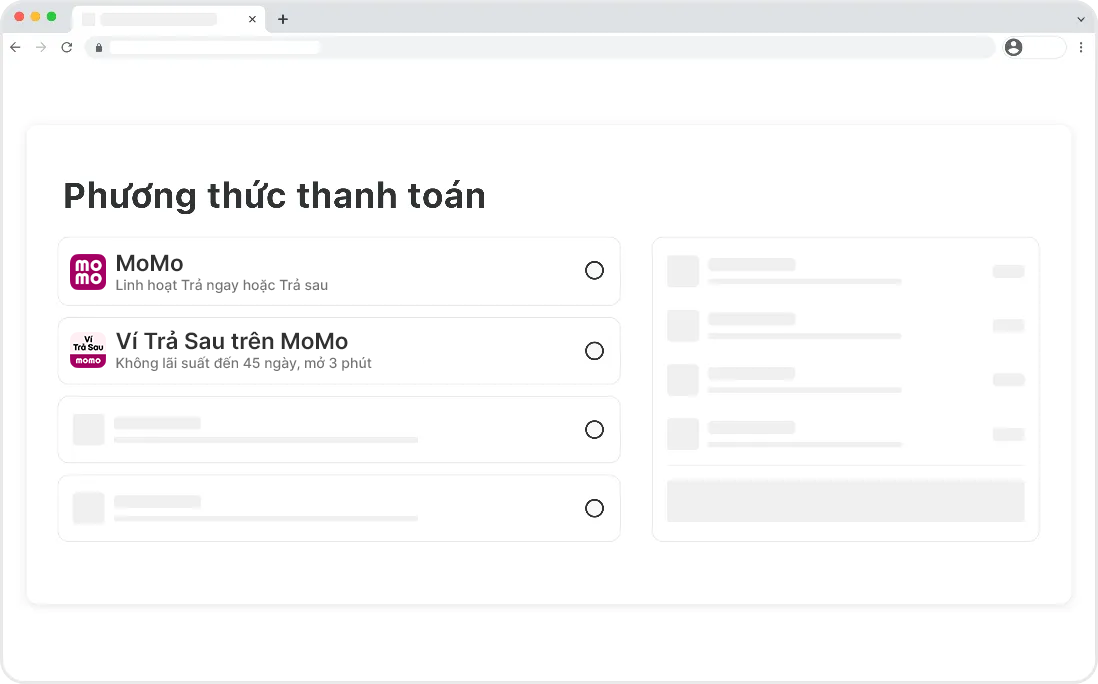Select the third payment method radio button
The image size is (1098, 684).
(594, 430)
